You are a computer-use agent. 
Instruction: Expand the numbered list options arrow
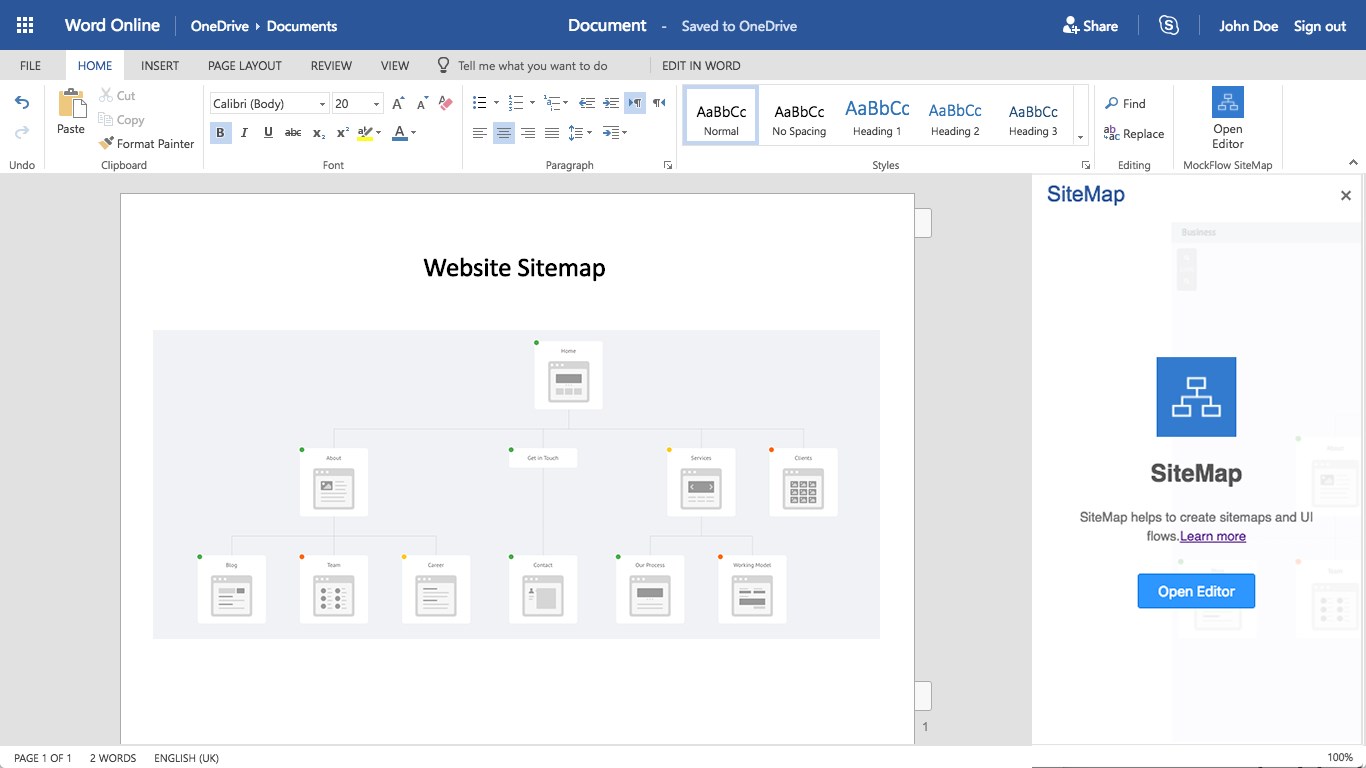pos(532,103)
